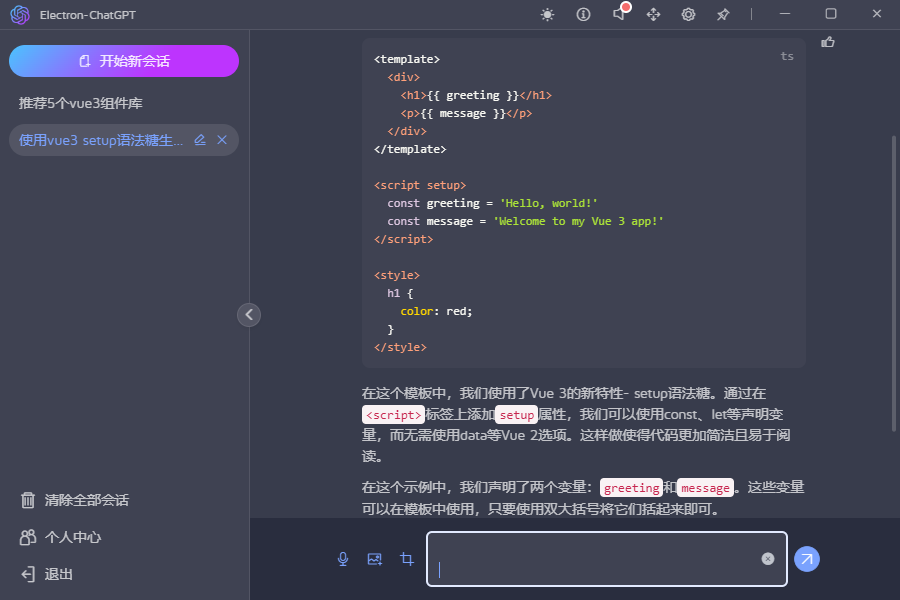Open the announcement speaker icon with red dot
Viewport: 900px width, 600px height.
pos(619,13)
